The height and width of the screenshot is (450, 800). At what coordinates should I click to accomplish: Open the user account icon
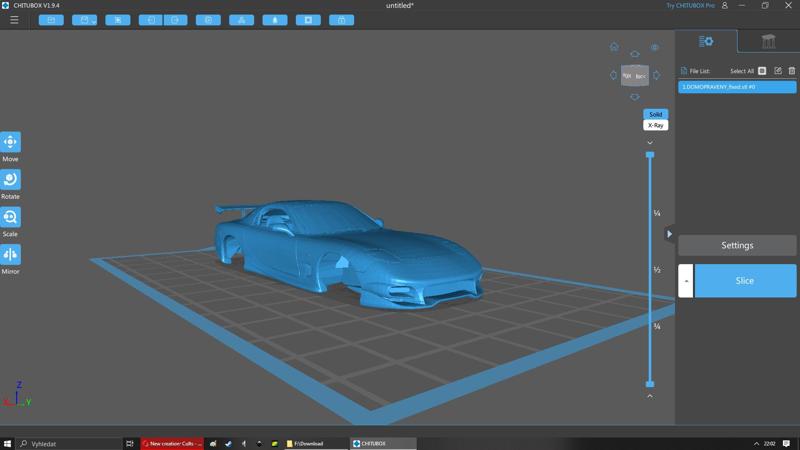tap(724, 6)
